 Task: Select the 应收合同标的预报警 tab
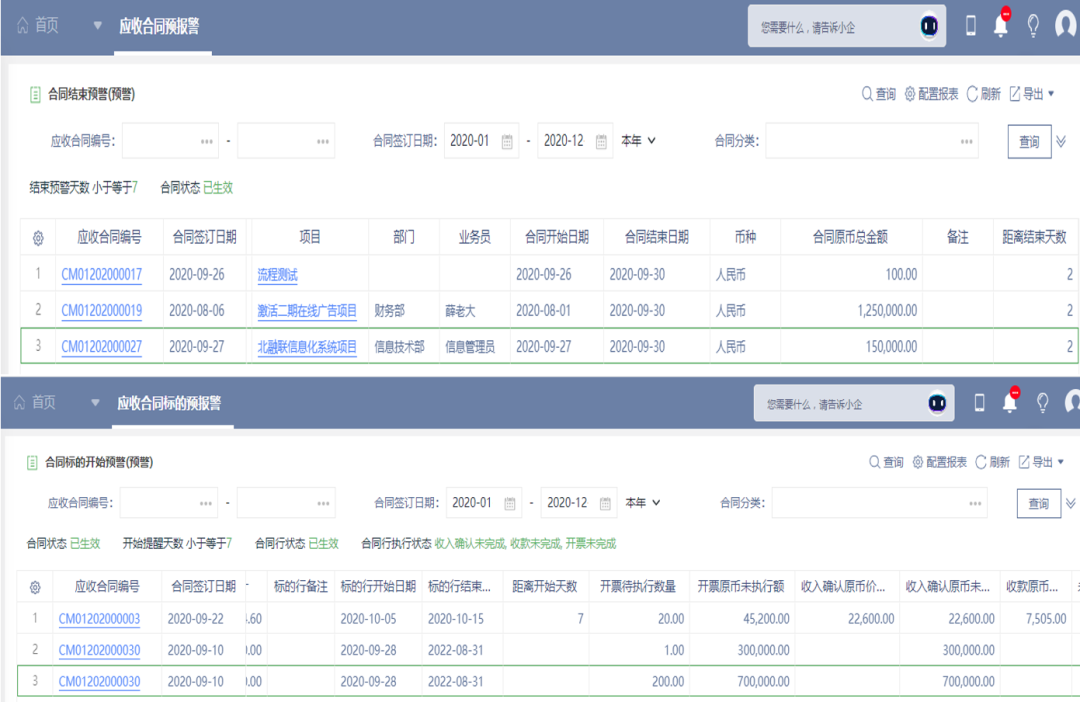pos(168,403)
